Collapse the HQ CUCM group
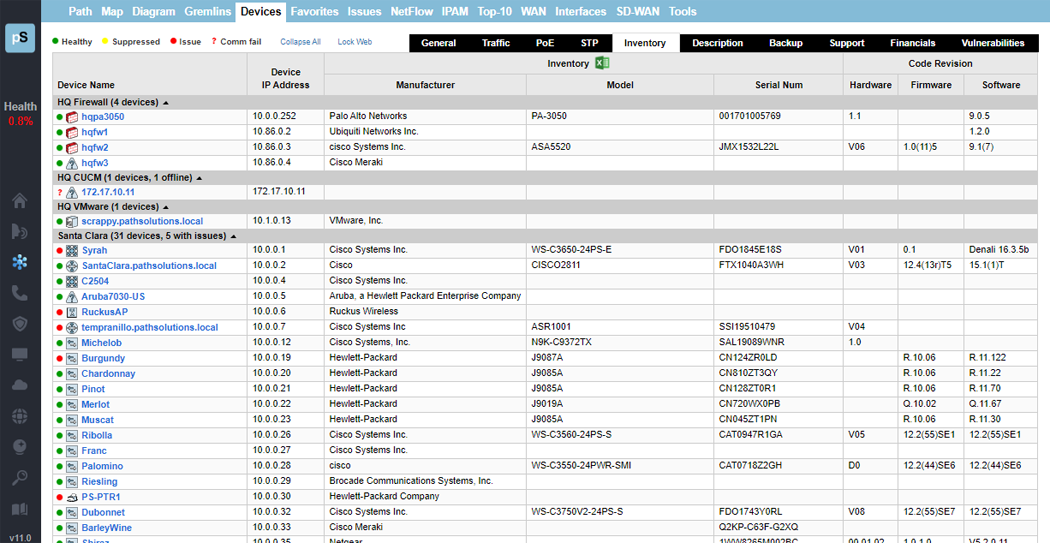Viewport: 1050px width, 543px height. [x=199, y=178]
